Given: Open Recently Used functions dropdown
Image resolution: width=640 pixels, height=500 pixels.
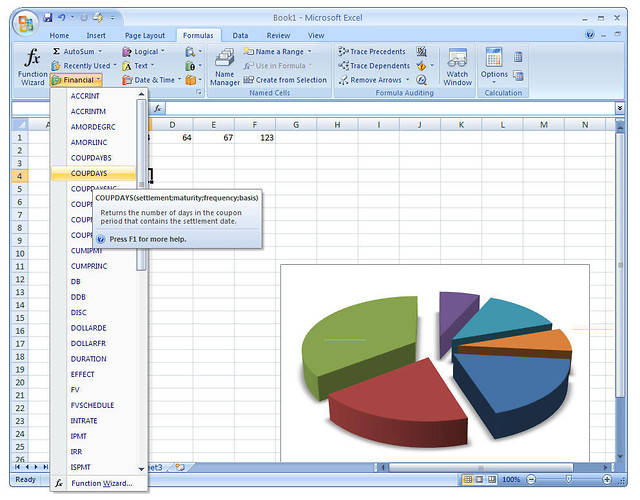Looking at the screenshot, I should 84,66.
